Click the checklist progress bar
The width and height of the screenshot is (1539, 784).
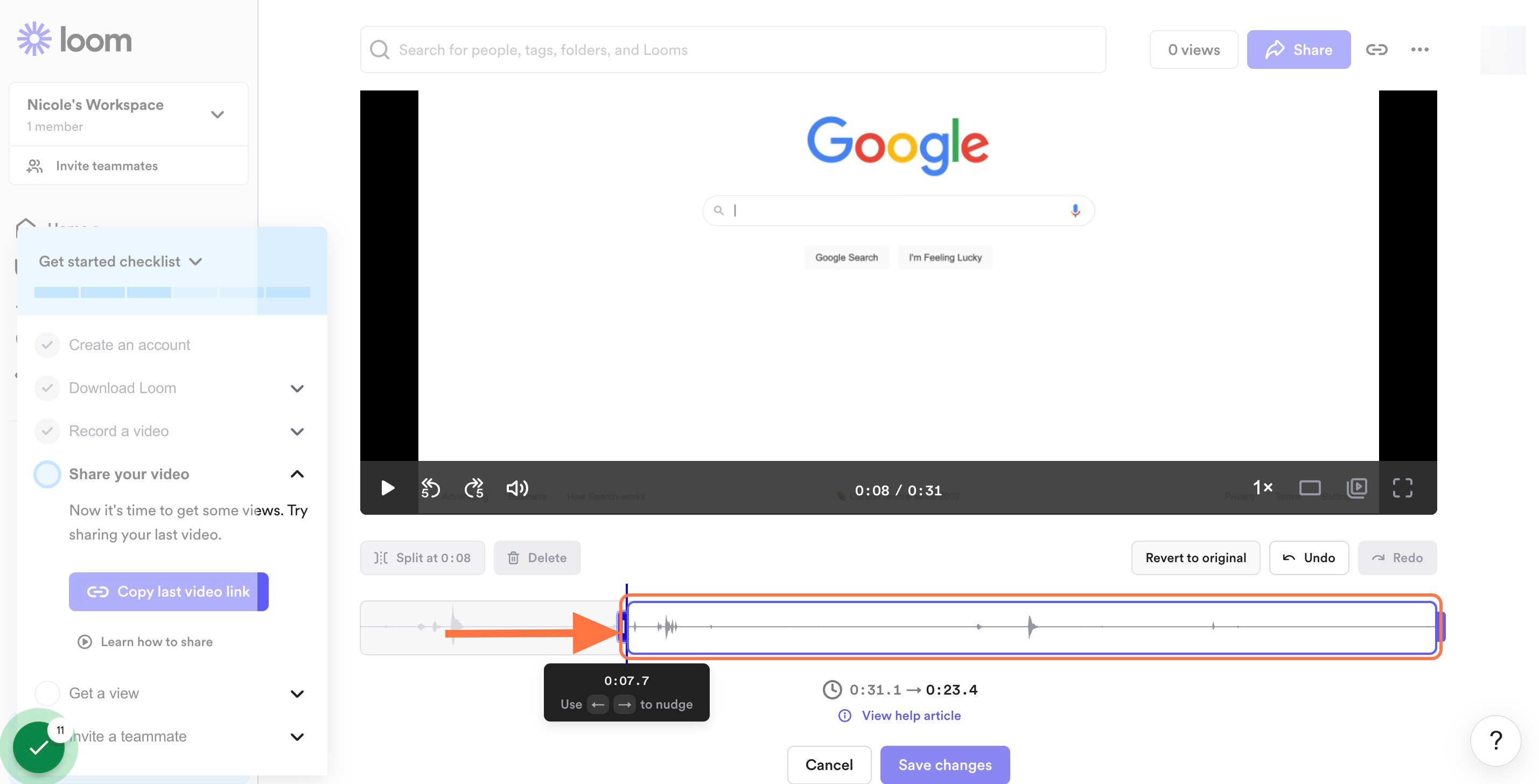[172, 292]
